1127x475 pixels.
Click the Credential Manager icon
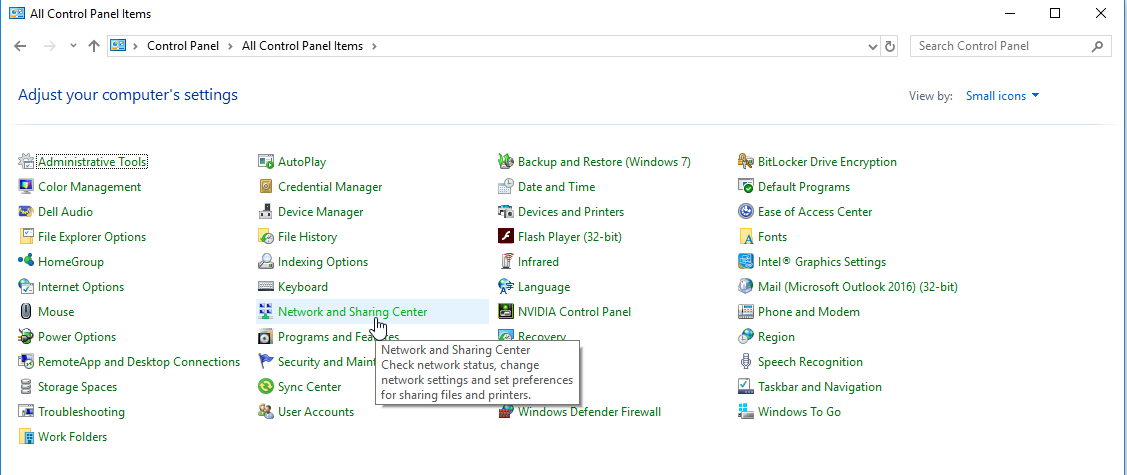point(266,187)
